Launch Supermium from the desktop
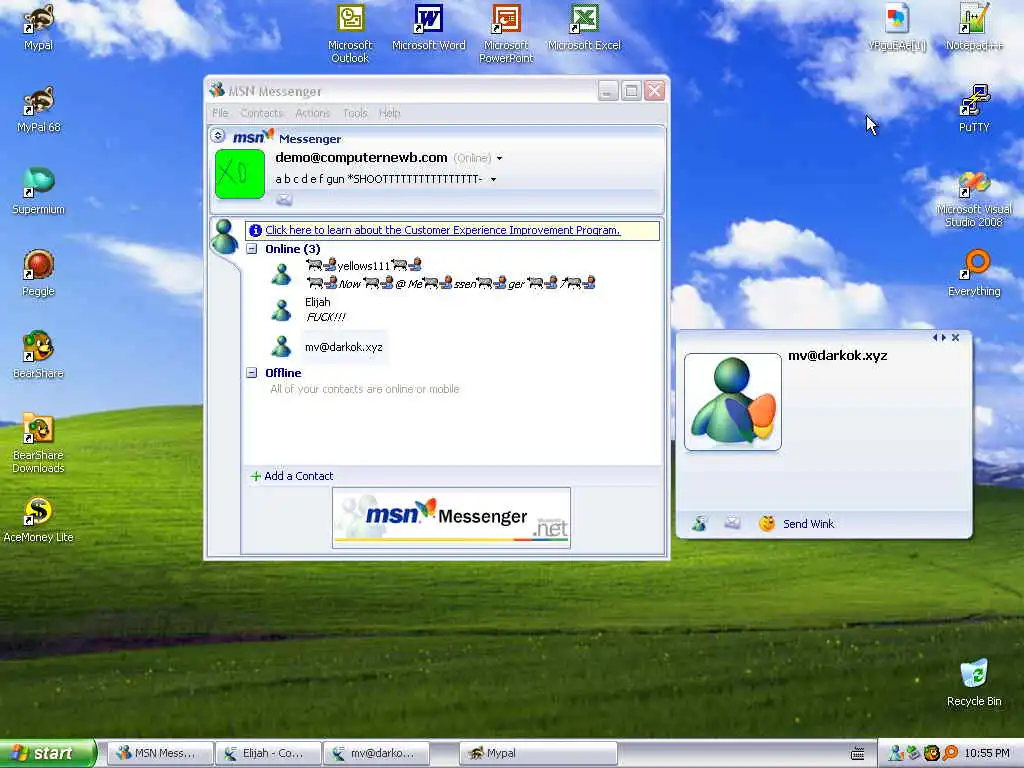 click(x=39, y=192)
